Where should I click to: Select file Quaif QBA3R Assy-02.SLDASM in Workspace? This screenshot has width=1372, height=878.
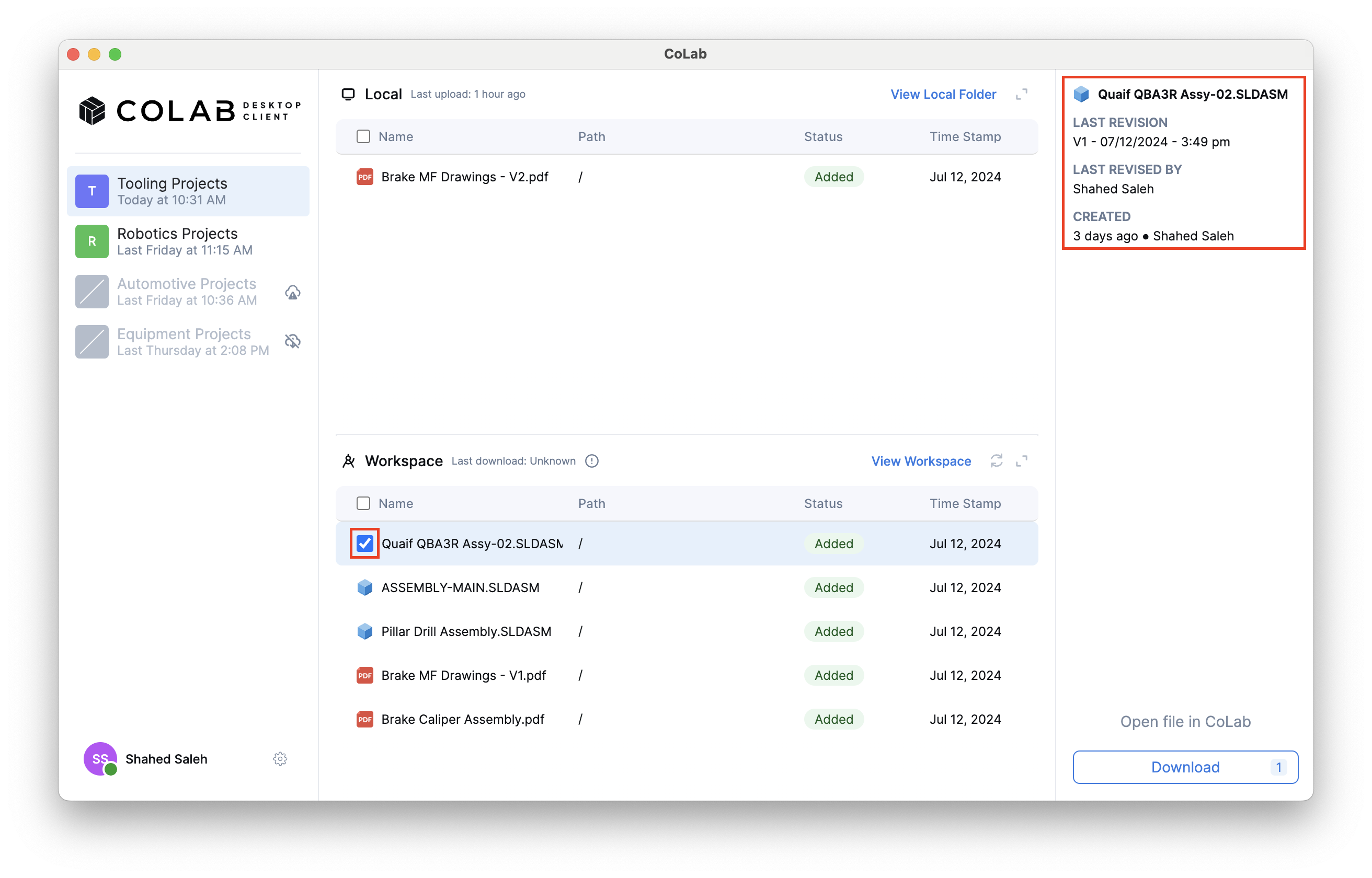point(687,544)
